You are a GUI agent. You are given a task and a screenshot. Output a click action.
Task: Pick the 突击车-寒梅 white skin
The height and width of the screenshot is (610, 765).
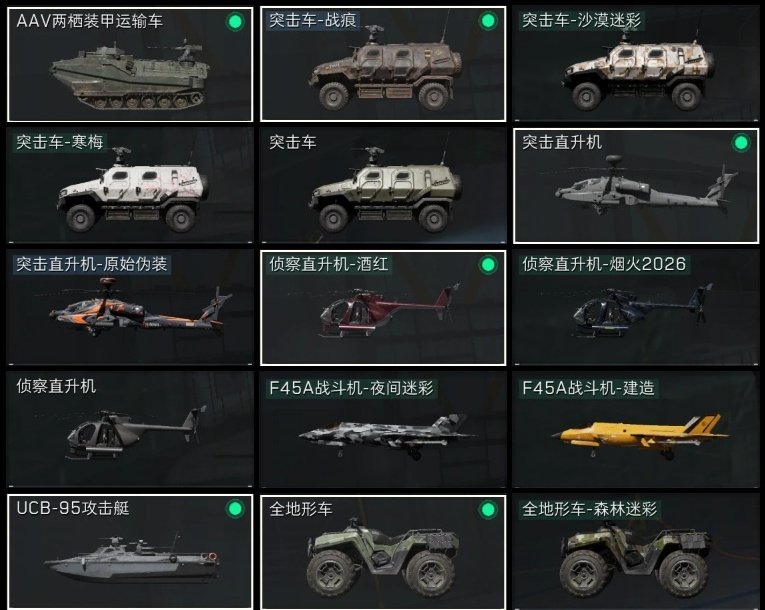click(x=130, y=185)
